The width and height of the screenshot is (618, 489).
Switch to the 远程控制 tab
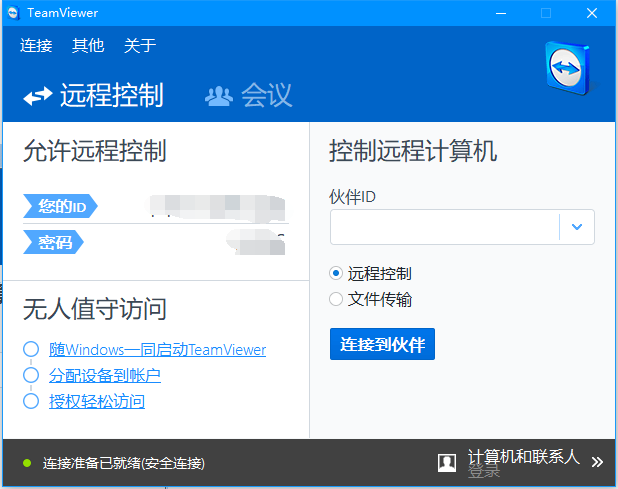pos(93,95)
